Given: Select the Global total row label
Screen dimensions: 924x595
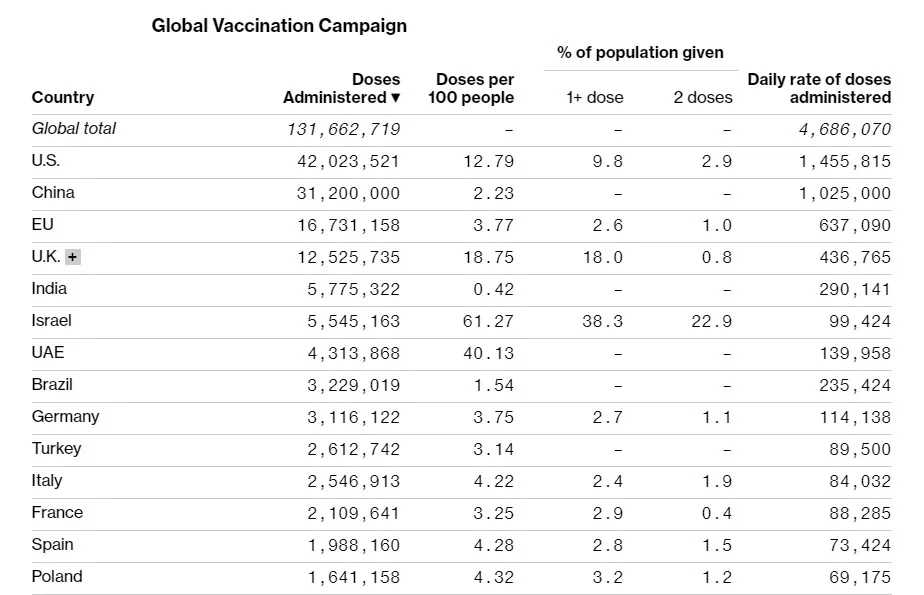Looking at the screenshot, I should coord(74,128).
